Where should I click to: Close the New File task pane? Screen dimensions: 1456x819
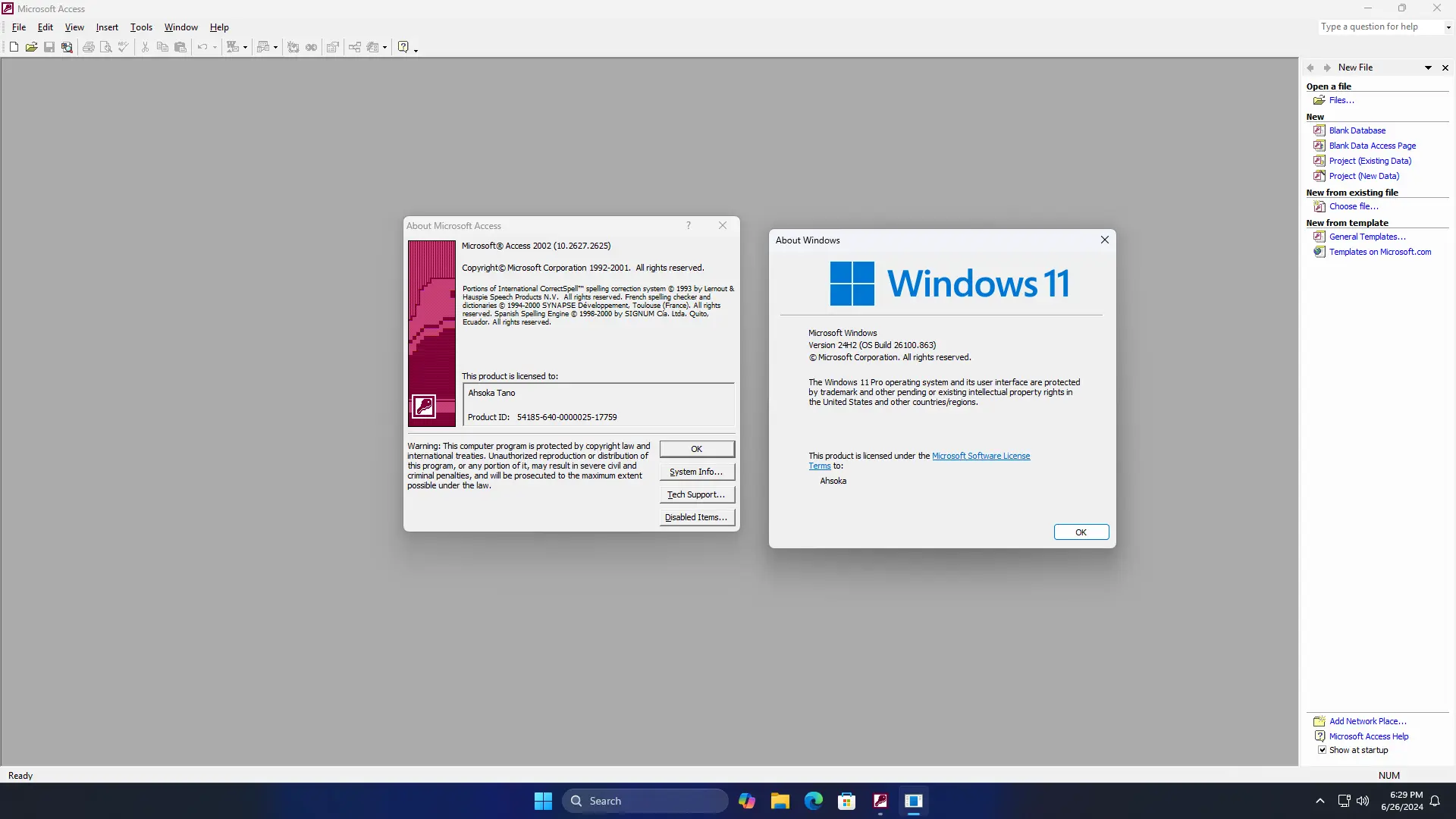click(x=1445, y=67)
